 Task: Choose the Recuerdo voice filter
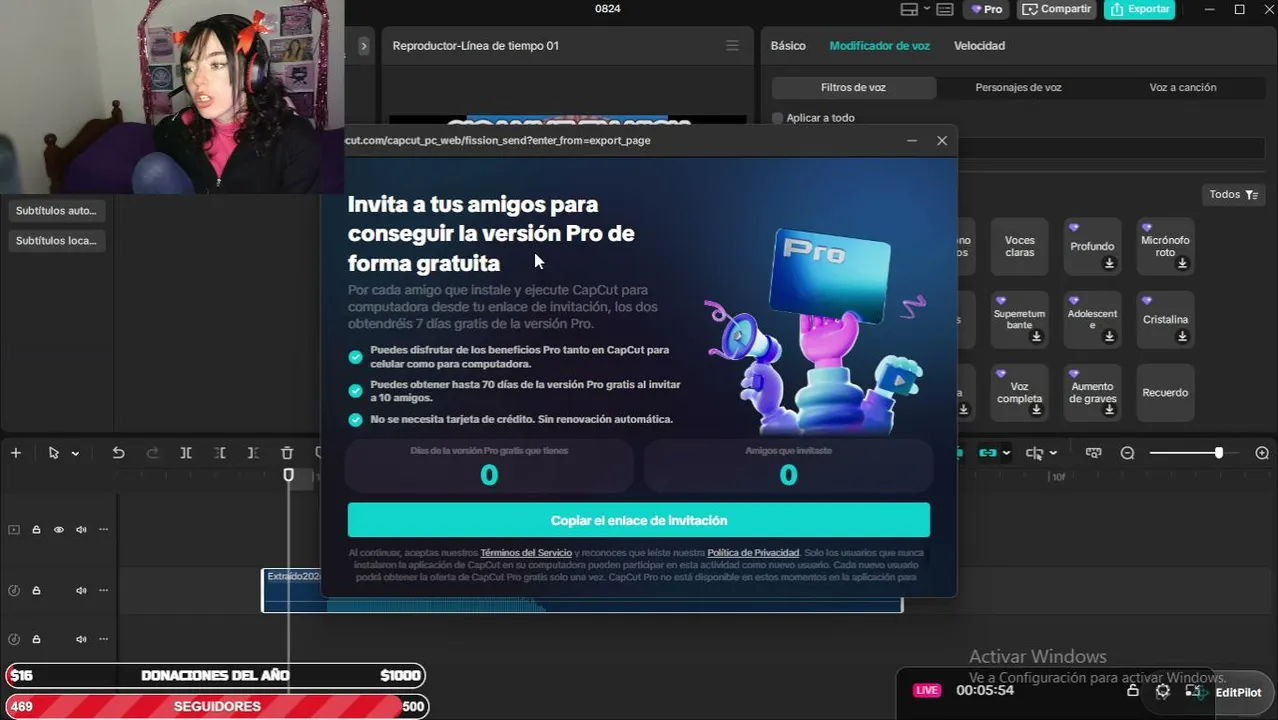click(1165, 393)
